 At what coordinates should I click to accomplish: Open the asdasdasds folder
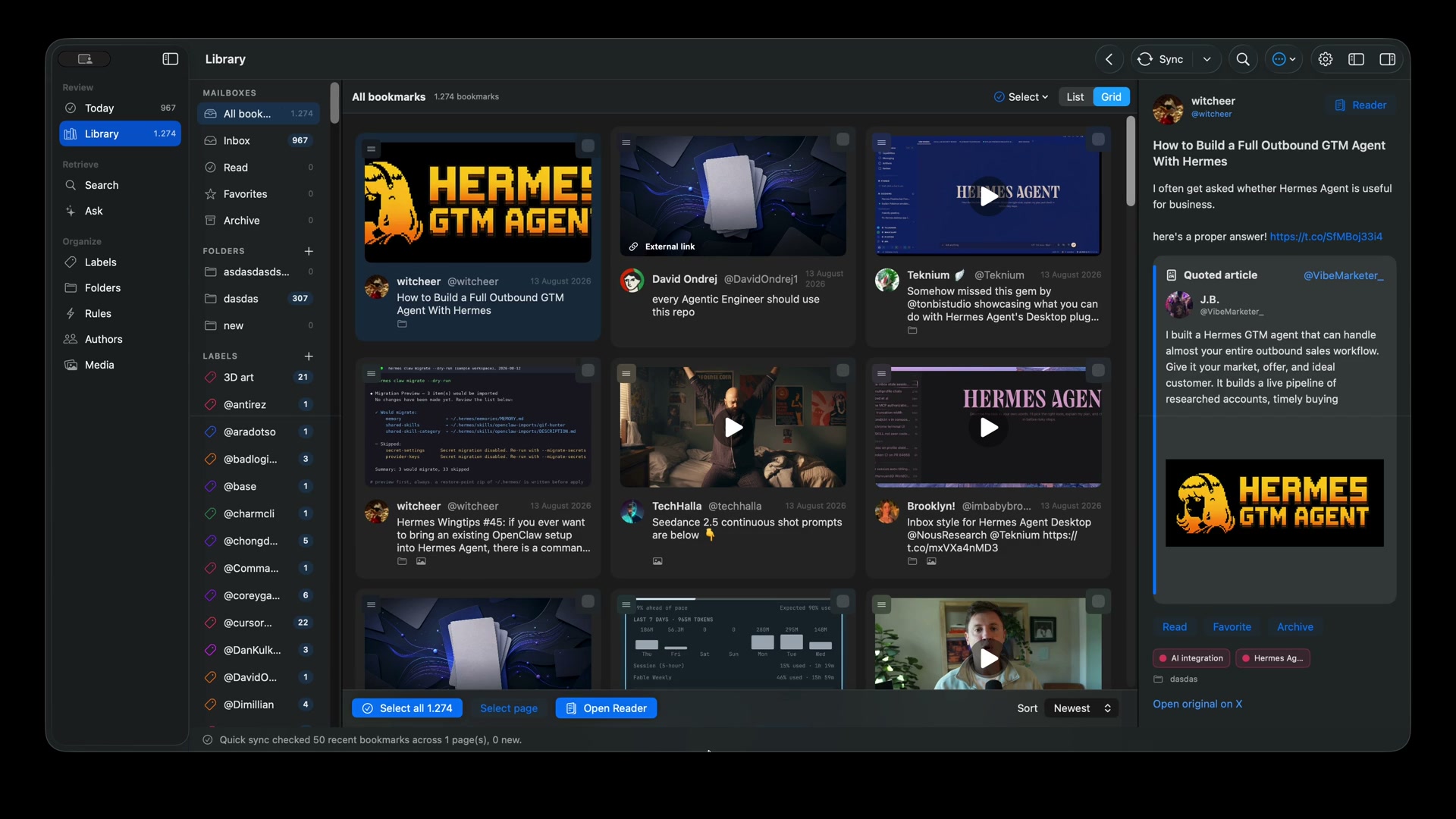click(259, 272)
